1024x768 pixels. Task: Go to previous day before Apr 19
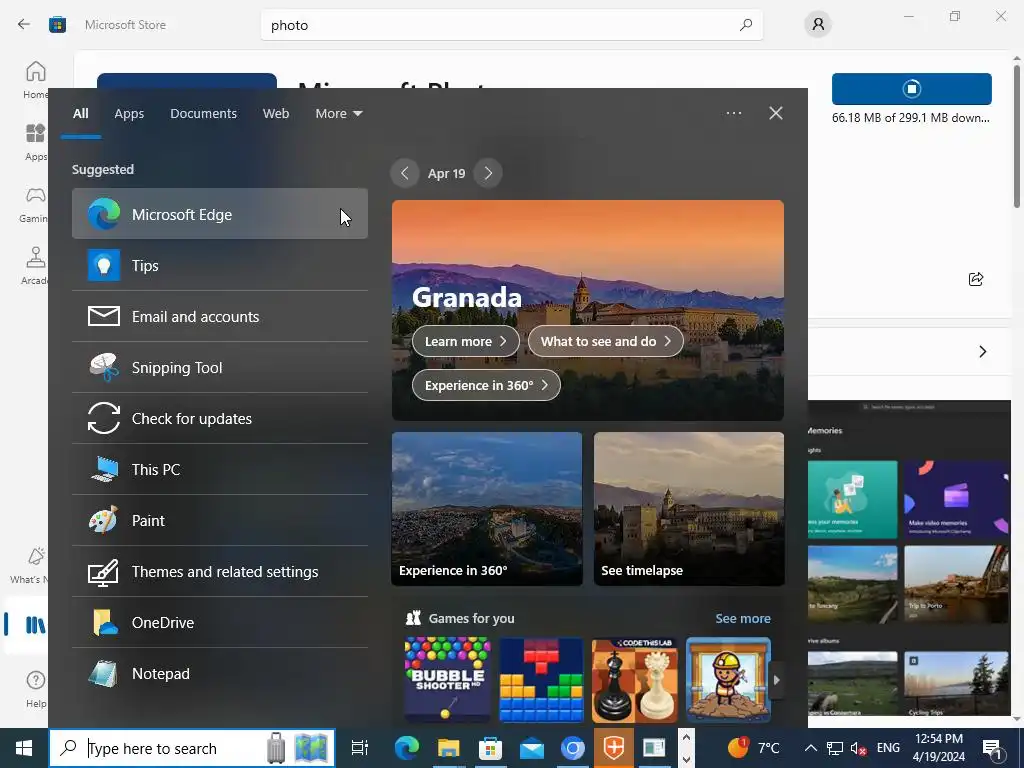[405, 173]
